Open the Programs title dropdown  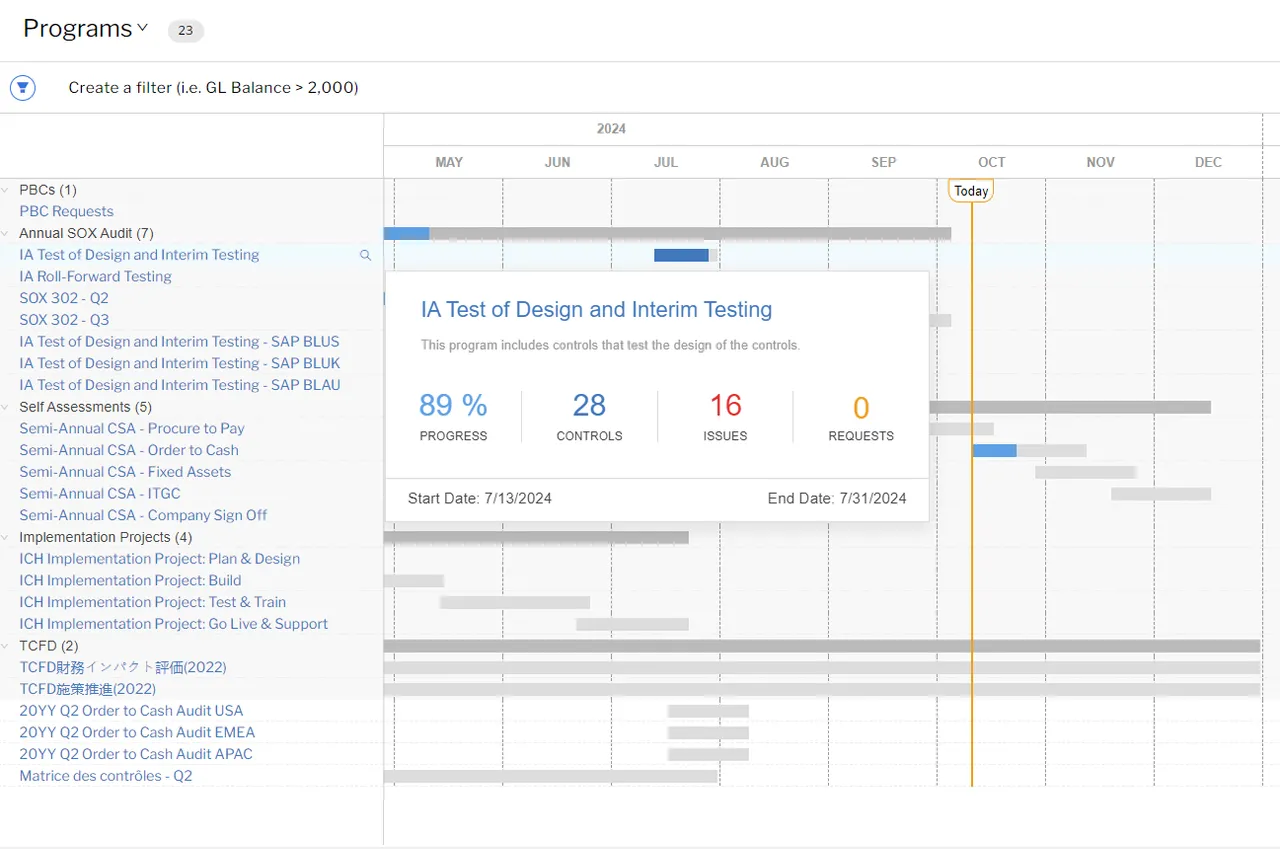pos(86,29)
